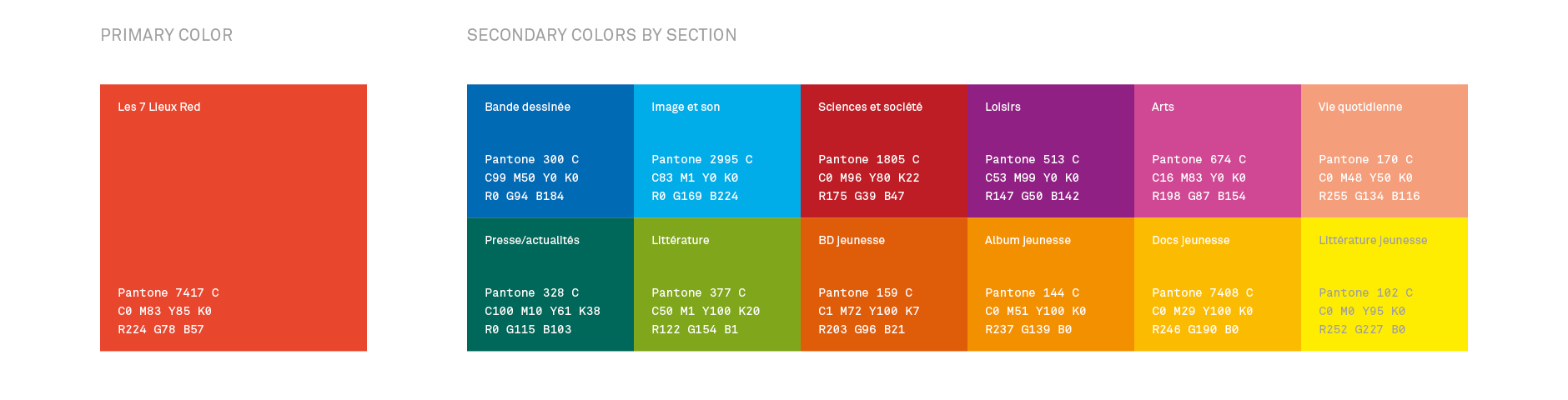Viewport: 1568px width, 400px height.
Task: Select the Album jeunesse orange swatch
Action: click(1051, 267)
